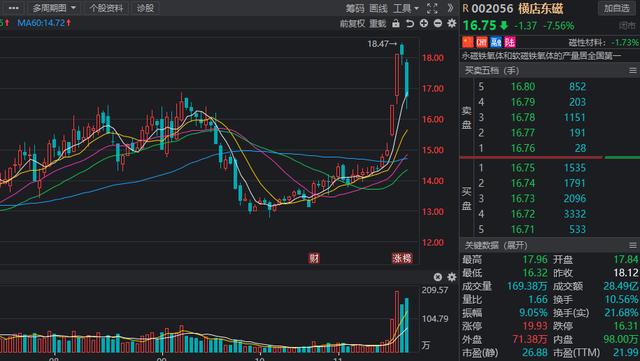The image size is (640, 361).
Task: Select sell level 1 price 16.76
Action: [523, 148]
